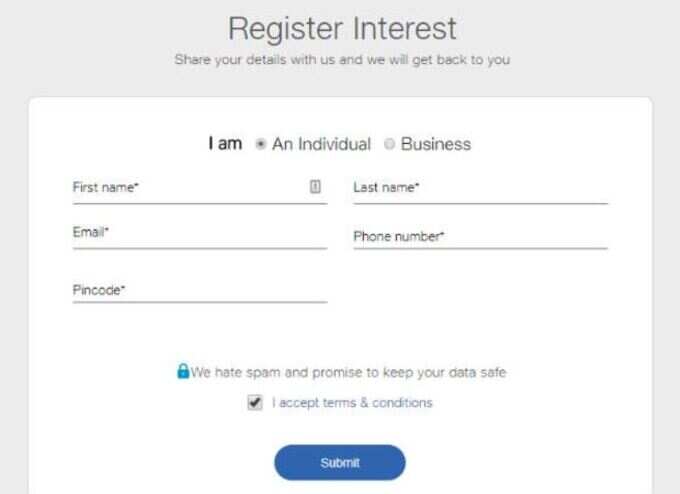Select the Business radio button
The height and width of the screenshot is (494, 680).
click(389, 144)
